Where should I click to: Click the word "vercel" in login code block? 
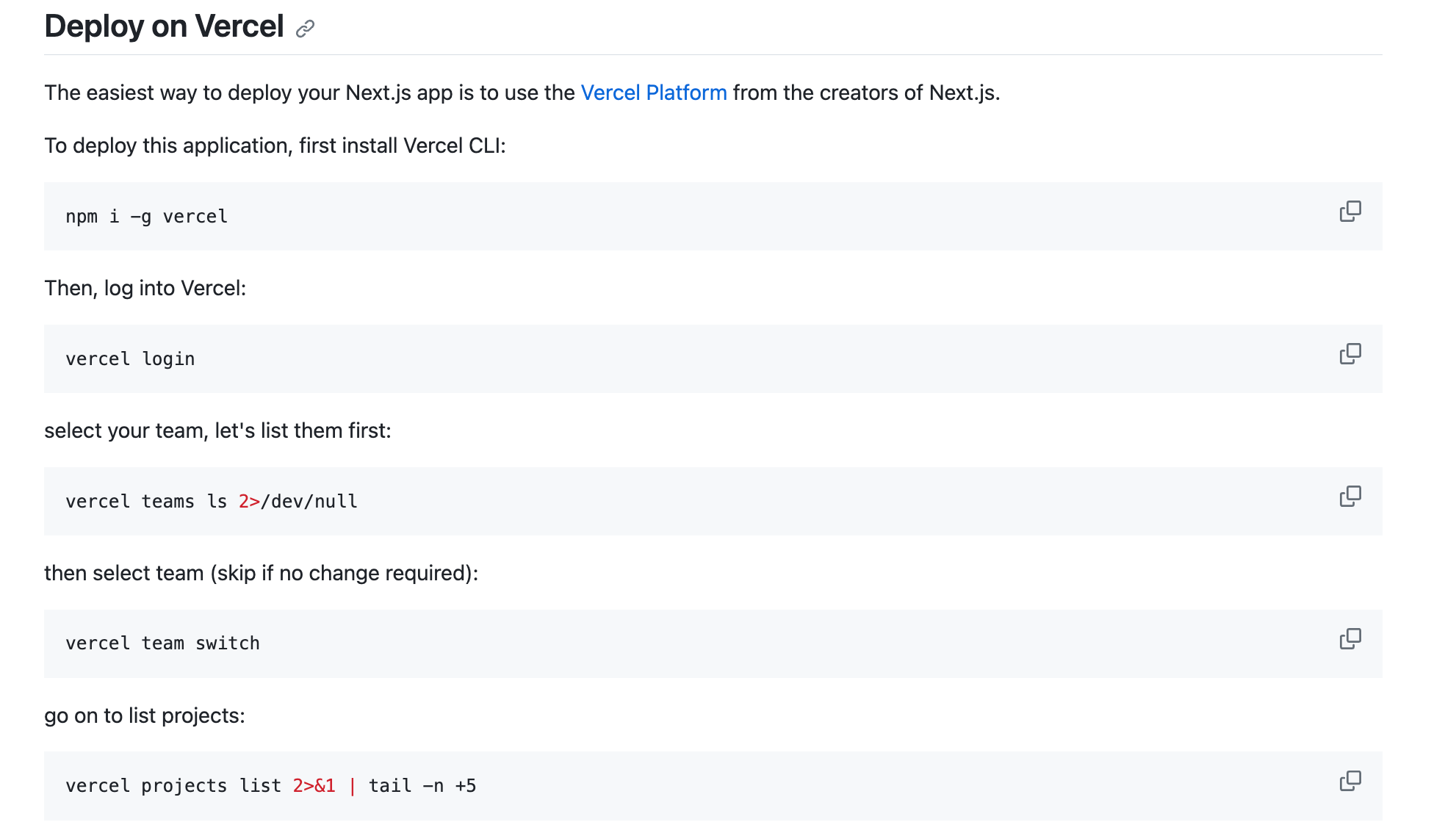point(98,358)
